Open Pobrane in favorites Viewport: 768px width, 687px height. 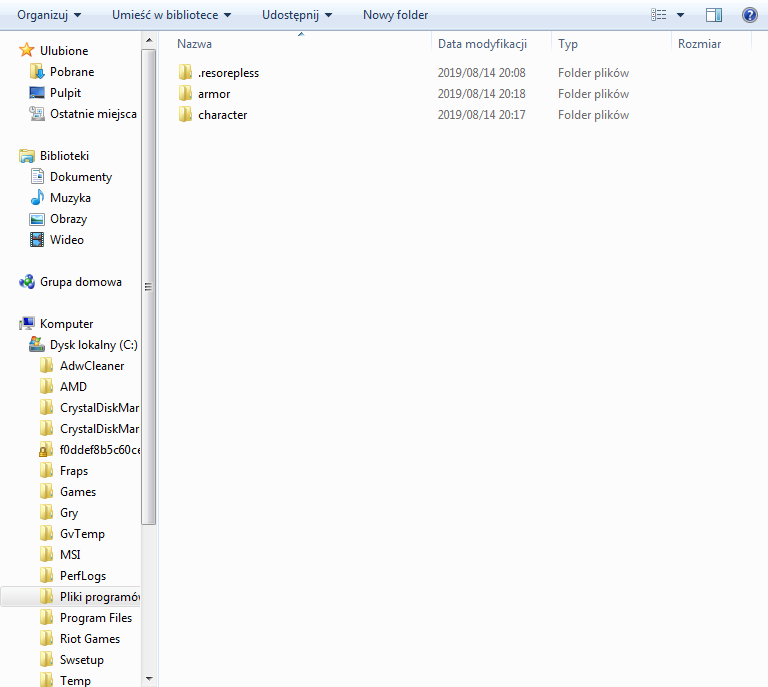72,72
